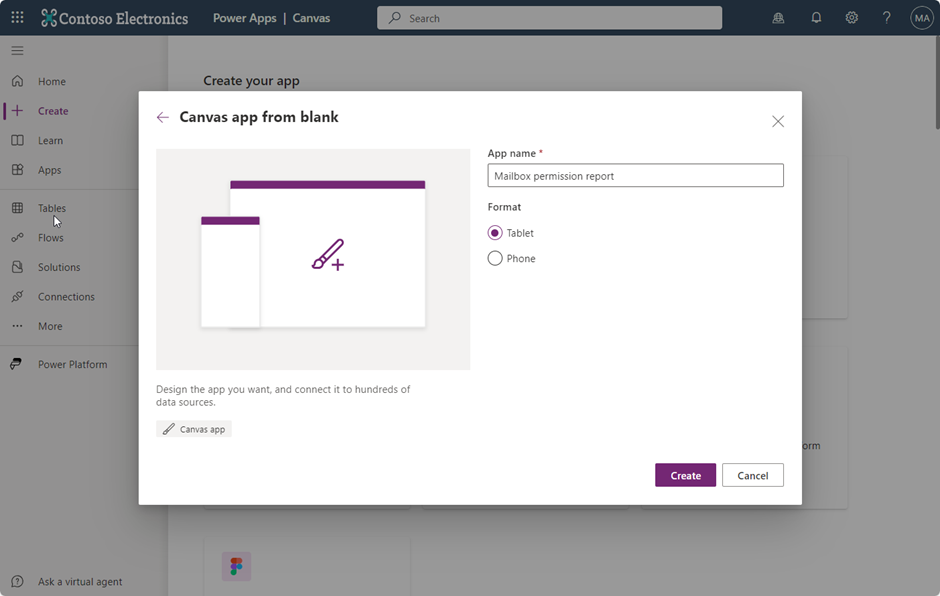Open Solutions in the navigation

pyautogui.click(x=59, y=267)
